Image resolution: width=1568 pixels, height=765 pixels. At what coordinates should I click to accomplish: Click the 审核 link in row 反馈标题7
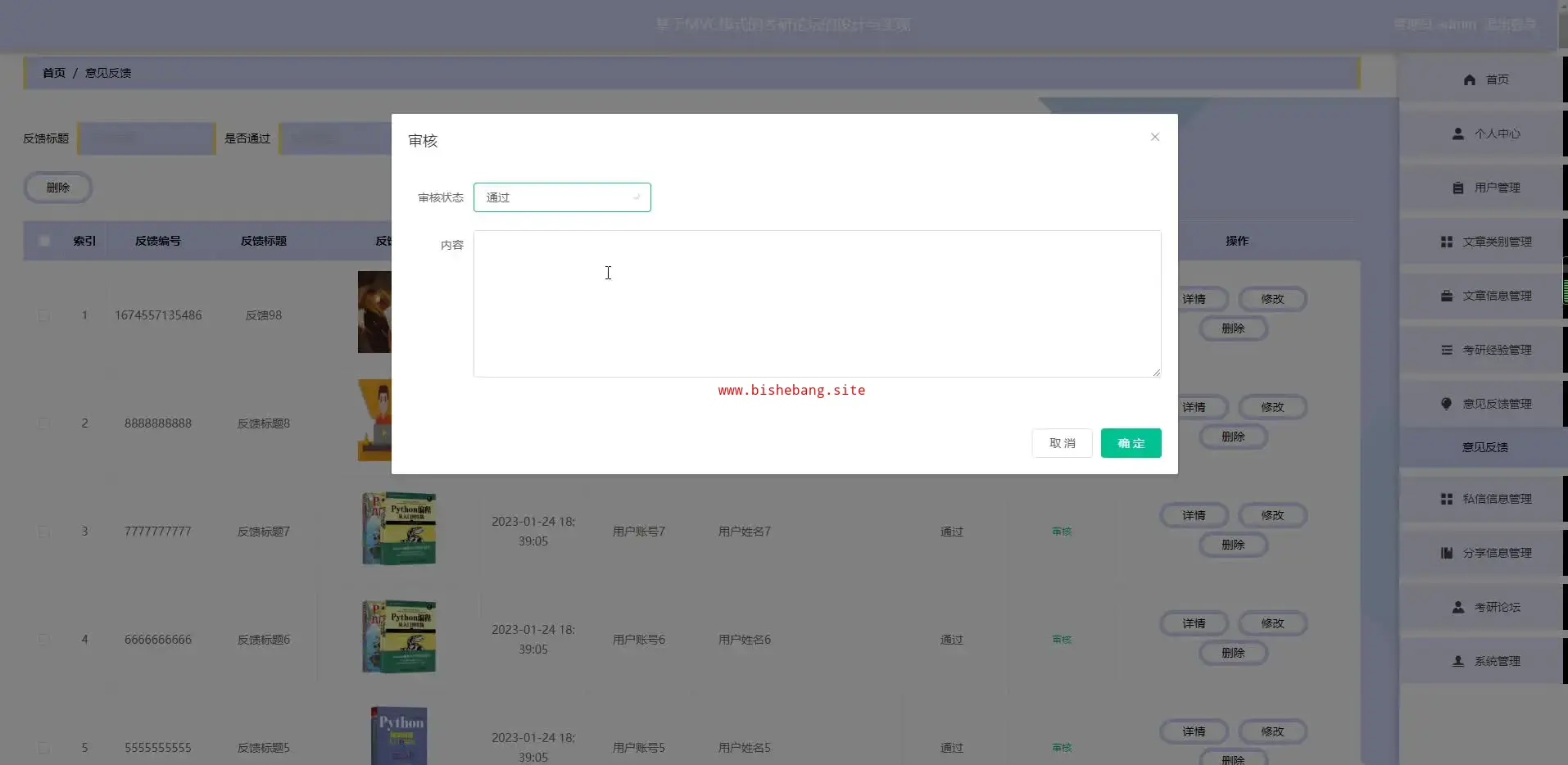1062,532
